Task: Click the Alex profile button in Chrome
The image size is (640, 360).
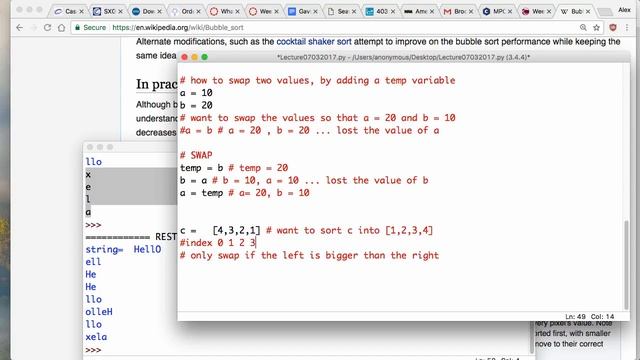Action: [624, 9]
